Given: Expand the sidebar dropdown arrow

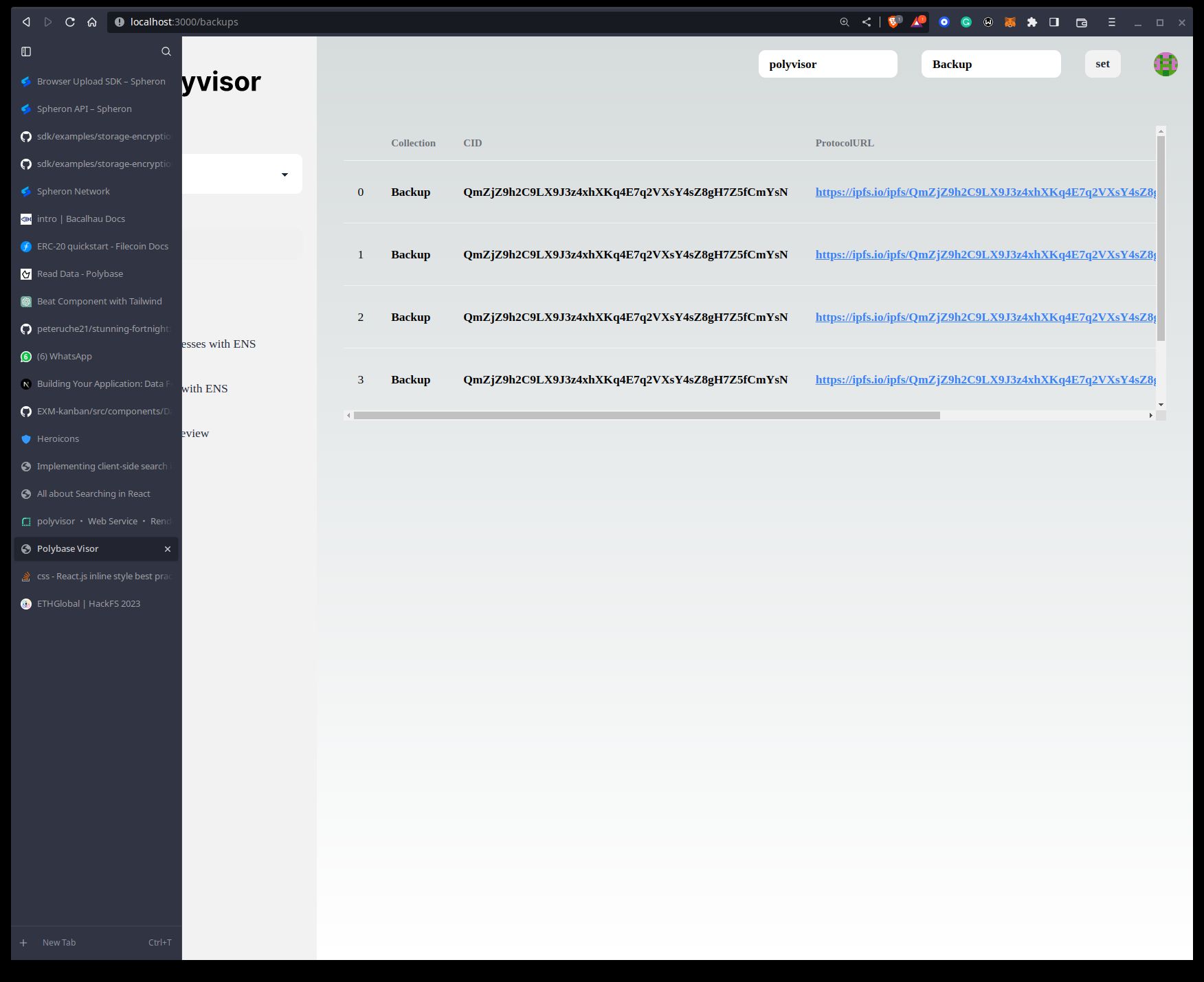Looking at the screenshot, I should click(x=285, y=175).
